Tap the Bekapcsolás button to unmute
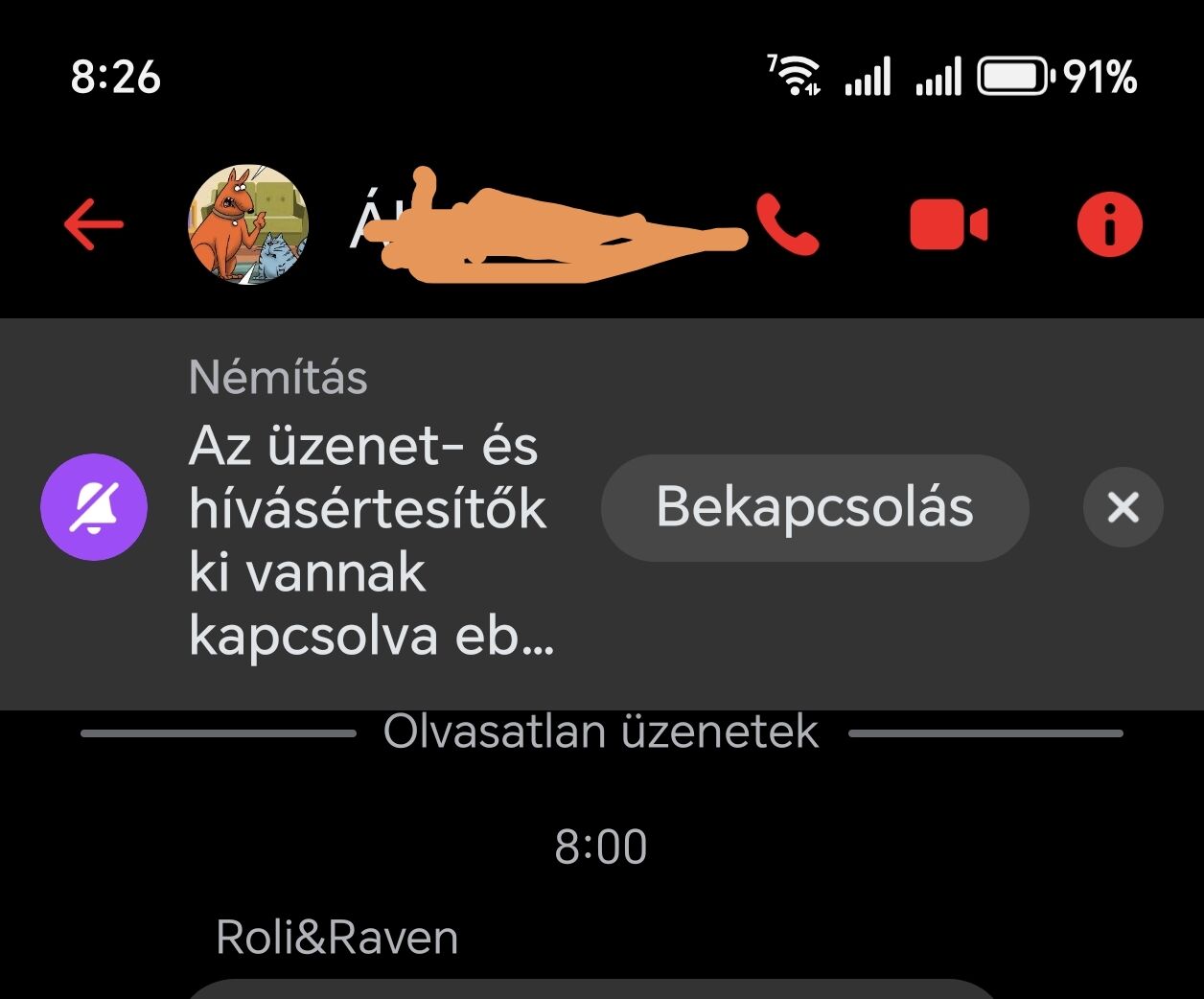 (815, 507)
